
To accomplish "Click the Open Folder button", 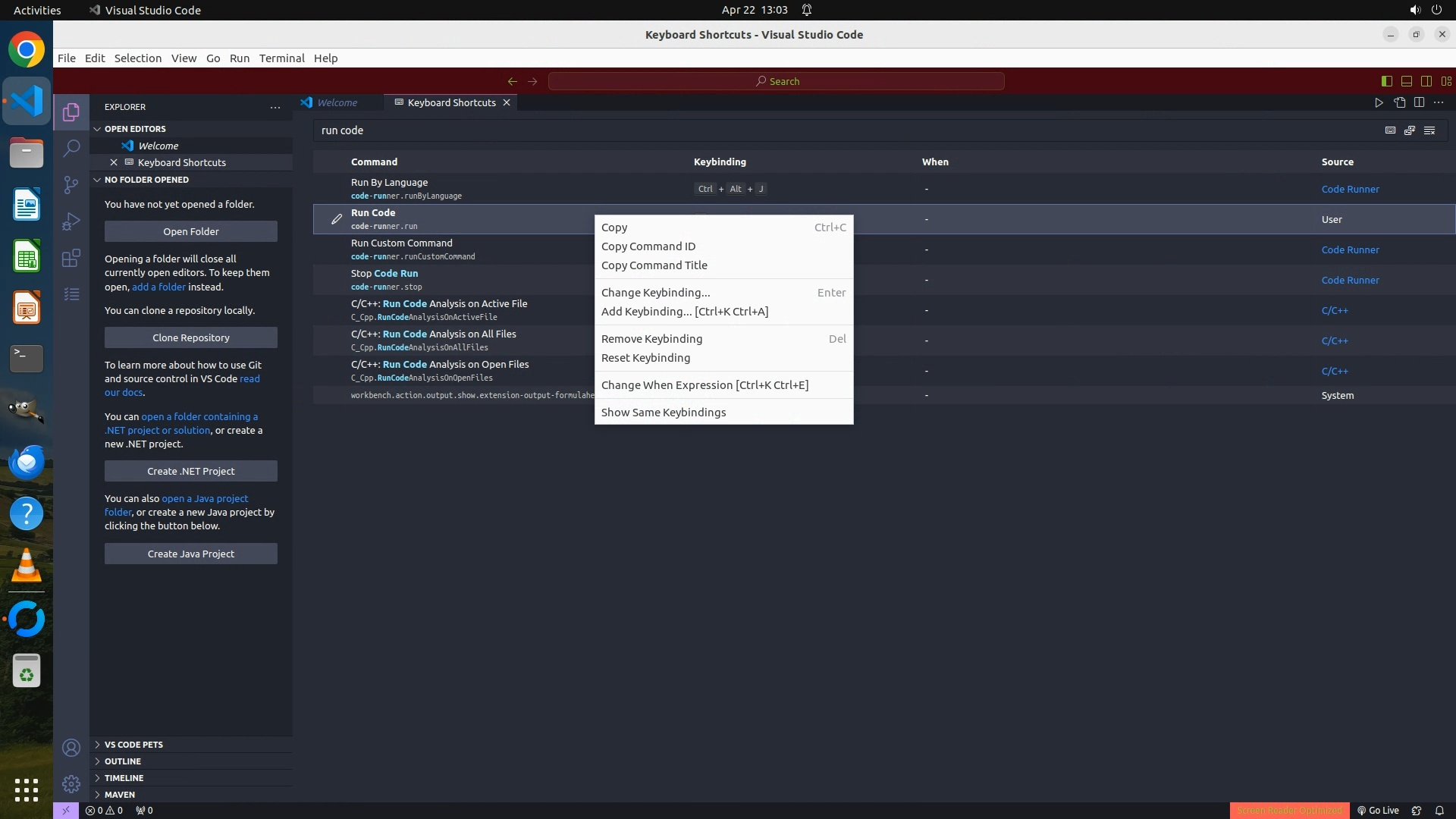I will (190, 231).
